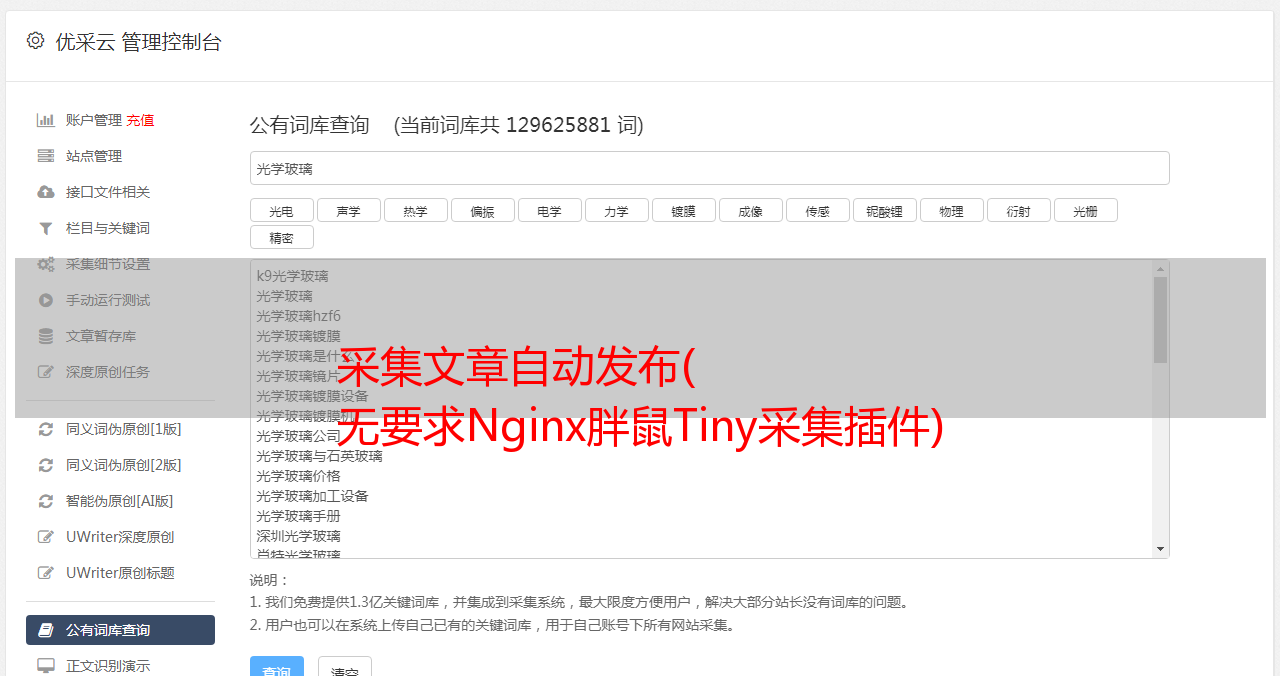The image size is (1280, 676).
Task: Click the 清空 button
Action: point(345,668)
